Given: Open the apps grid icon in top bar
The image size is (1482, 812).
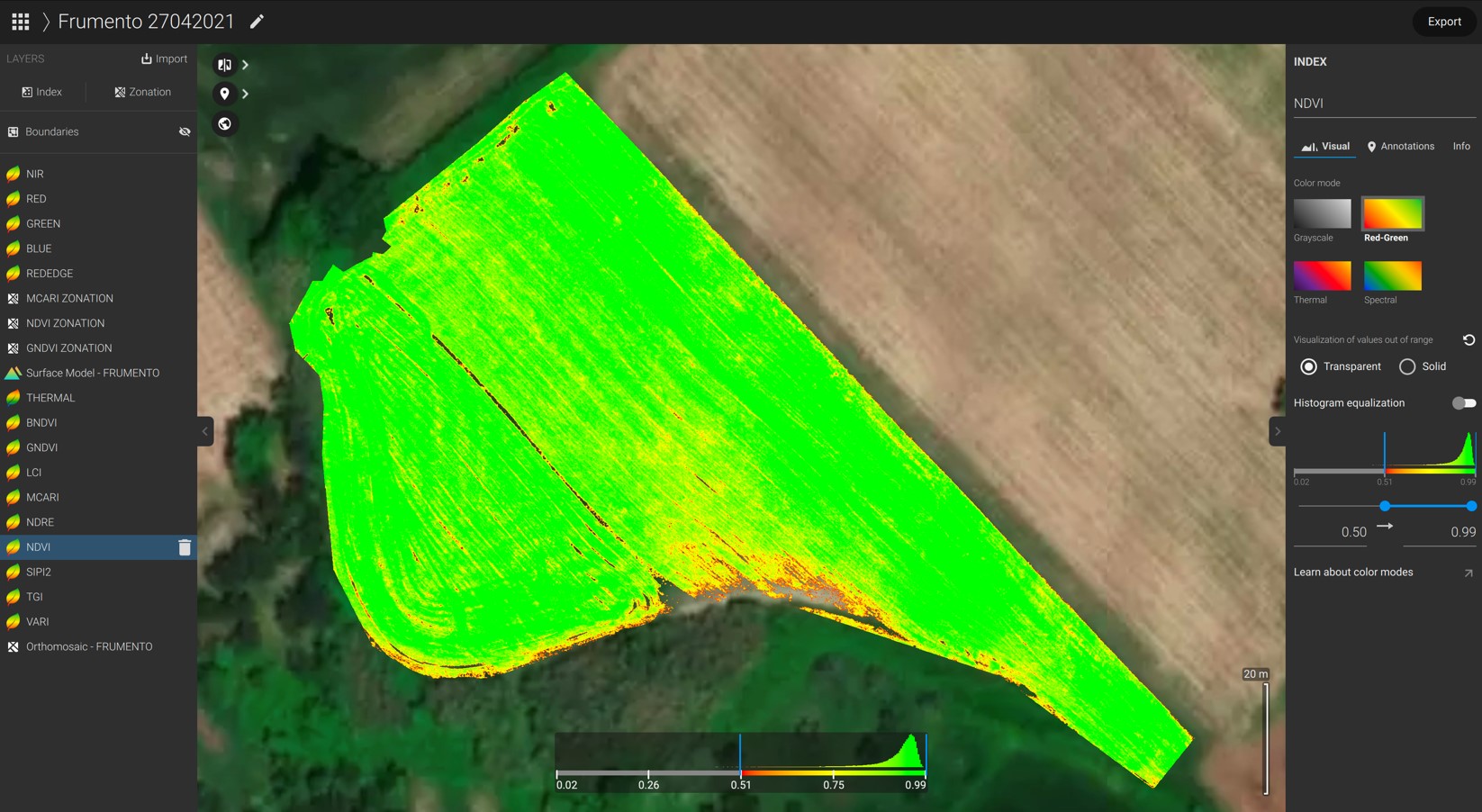Looking at the screenshot, I should click(x=18, y=21).
